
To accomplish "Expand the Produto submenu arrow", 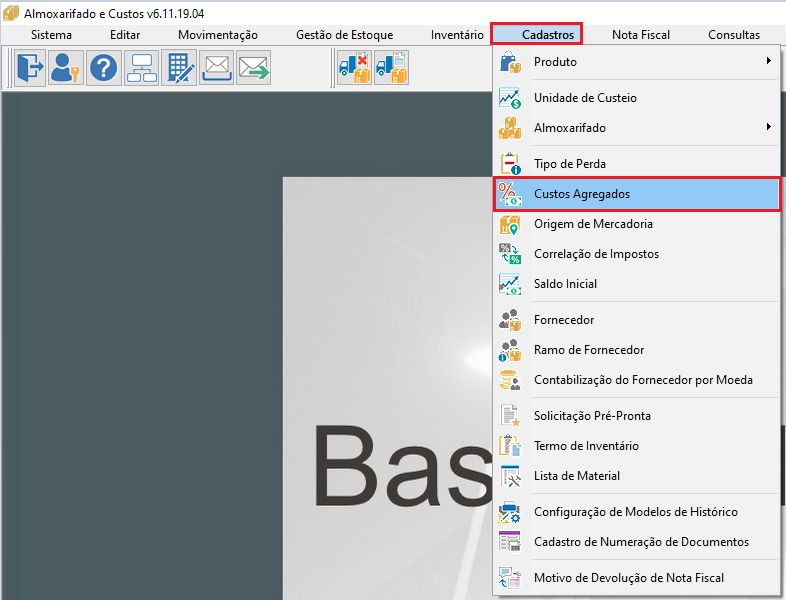I will point(768,61).
